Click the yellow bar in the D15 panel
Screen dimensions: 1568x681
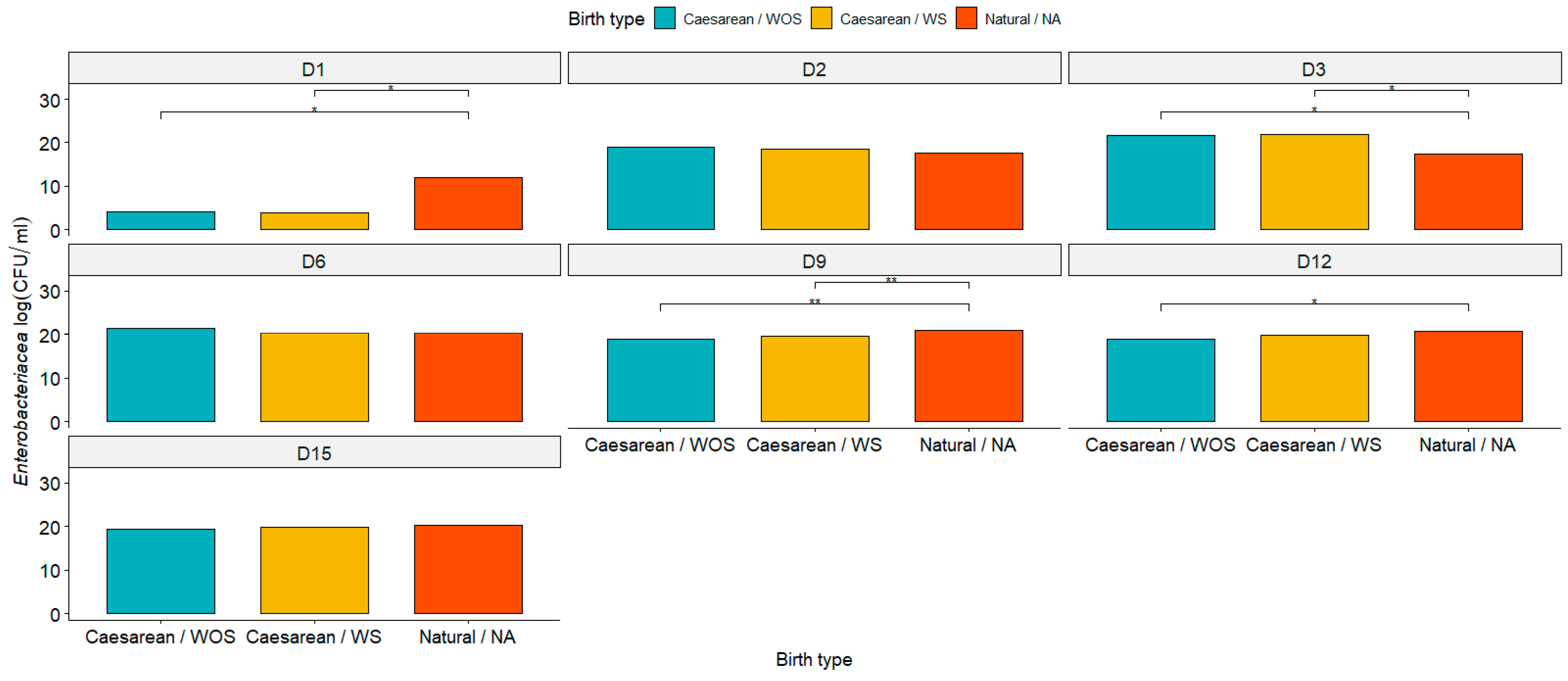point(314,570)
